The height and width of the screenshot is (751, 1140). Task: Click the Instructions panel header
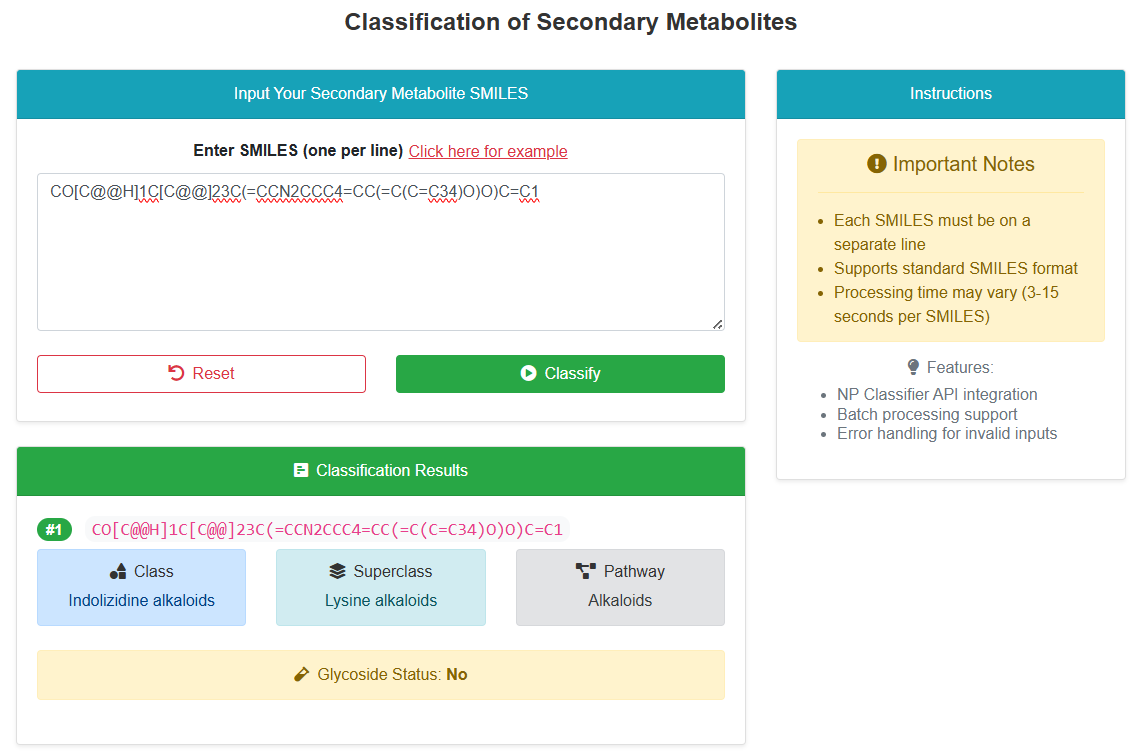[x=951, y=94]
